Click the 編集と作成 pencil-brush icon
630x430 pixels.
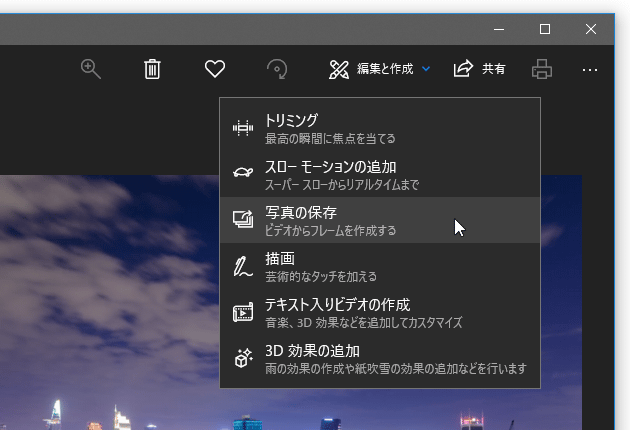coord(339,69)
